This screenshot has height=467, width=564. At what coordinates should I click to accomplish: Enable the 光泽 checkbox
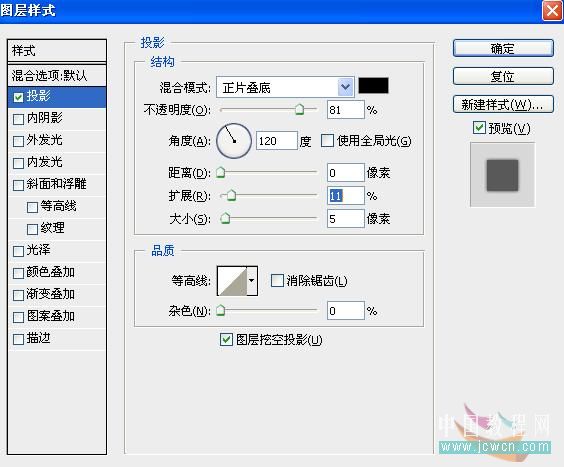18,251
